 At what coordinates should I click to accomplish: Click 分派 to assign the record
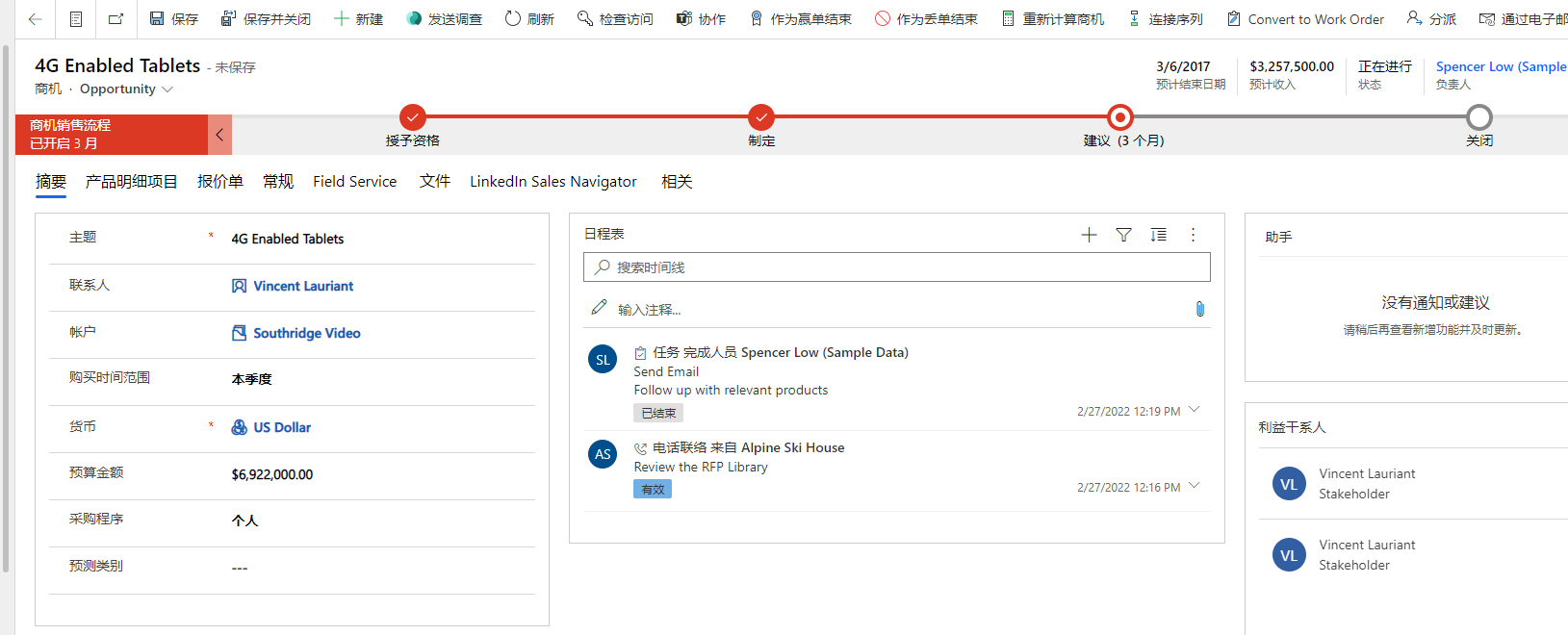[x=1431, y=18]
